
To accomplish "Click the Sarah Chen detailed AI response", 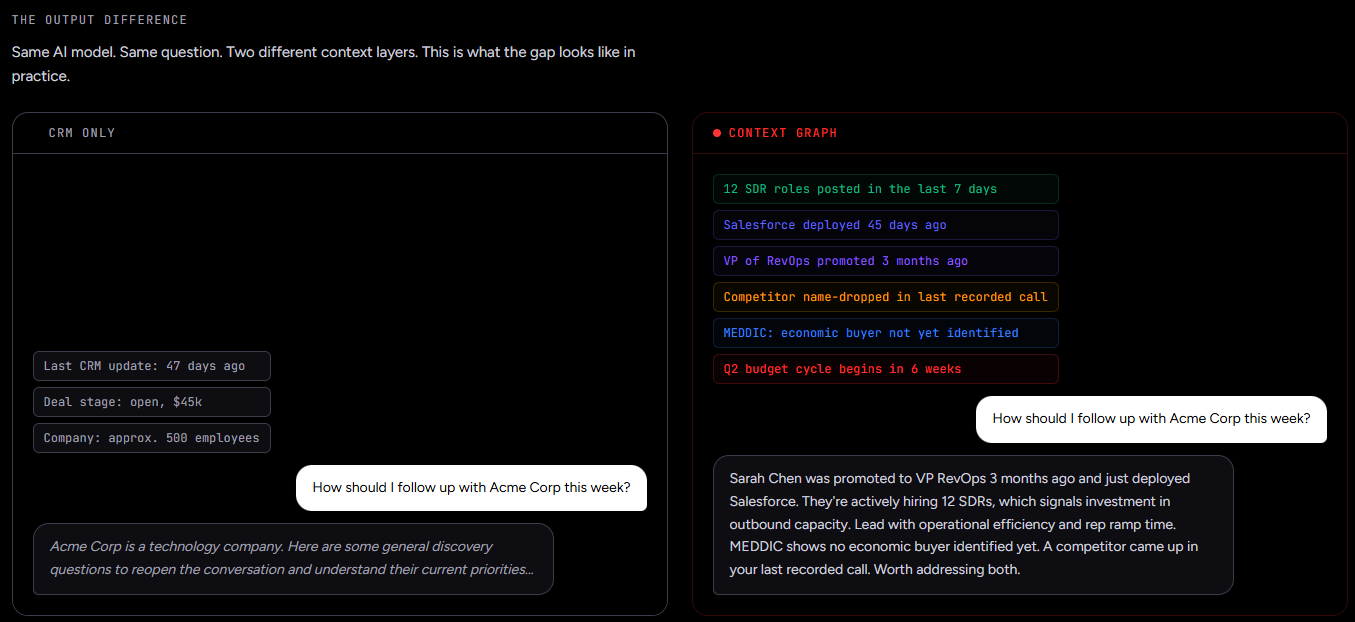I will 973,525.
